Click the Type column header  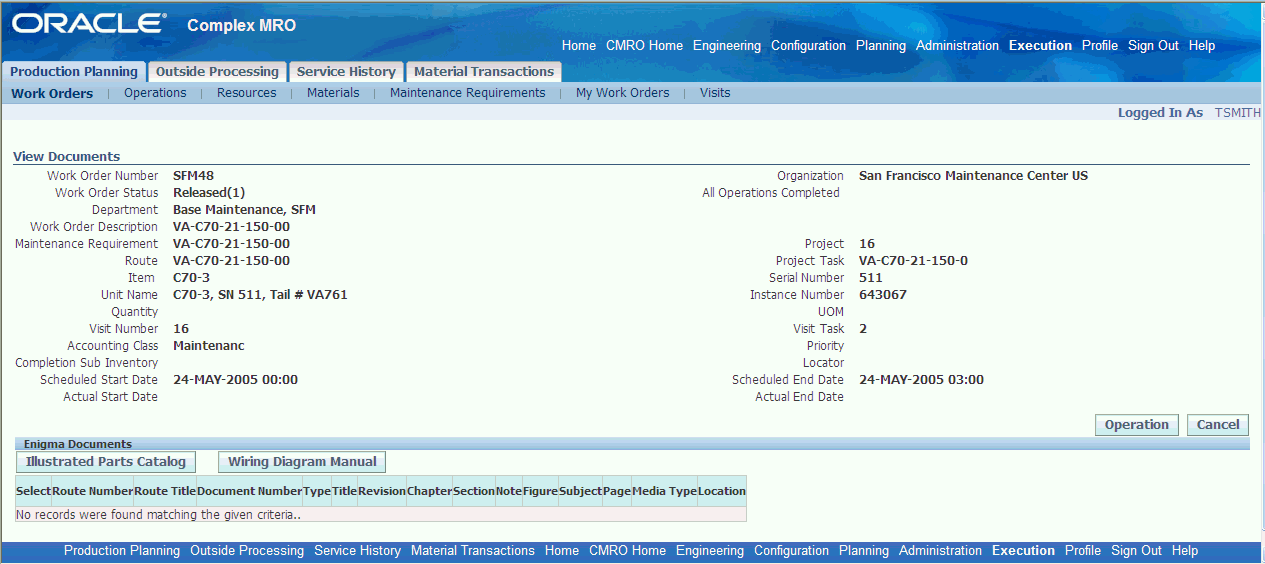(x=317, y=491)
